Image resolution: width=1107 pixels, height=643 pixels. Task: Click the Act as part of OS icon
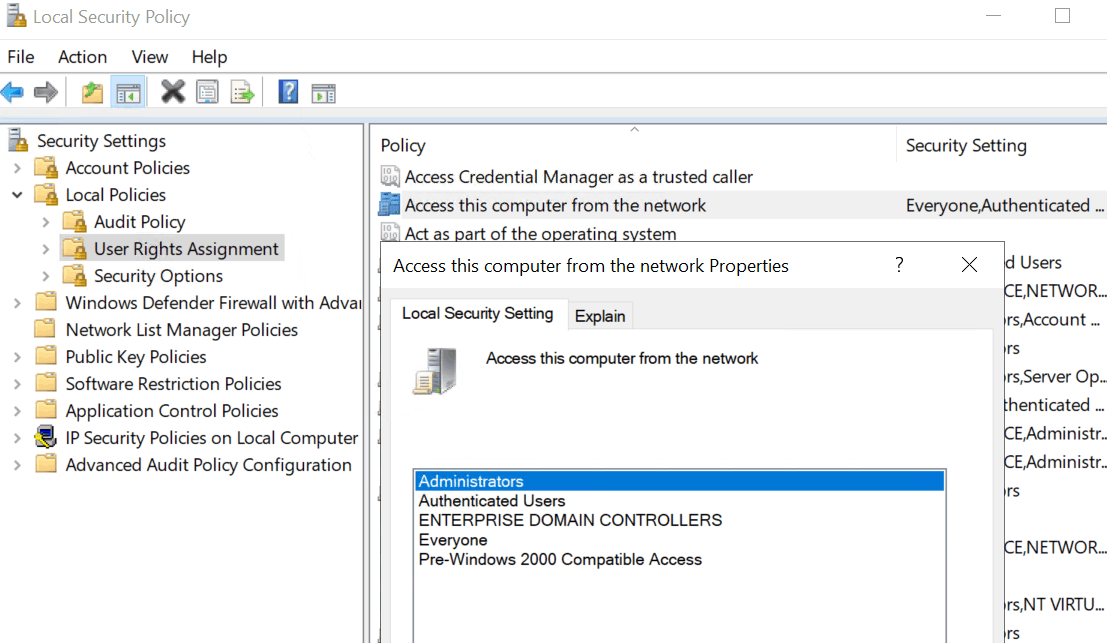390,232
